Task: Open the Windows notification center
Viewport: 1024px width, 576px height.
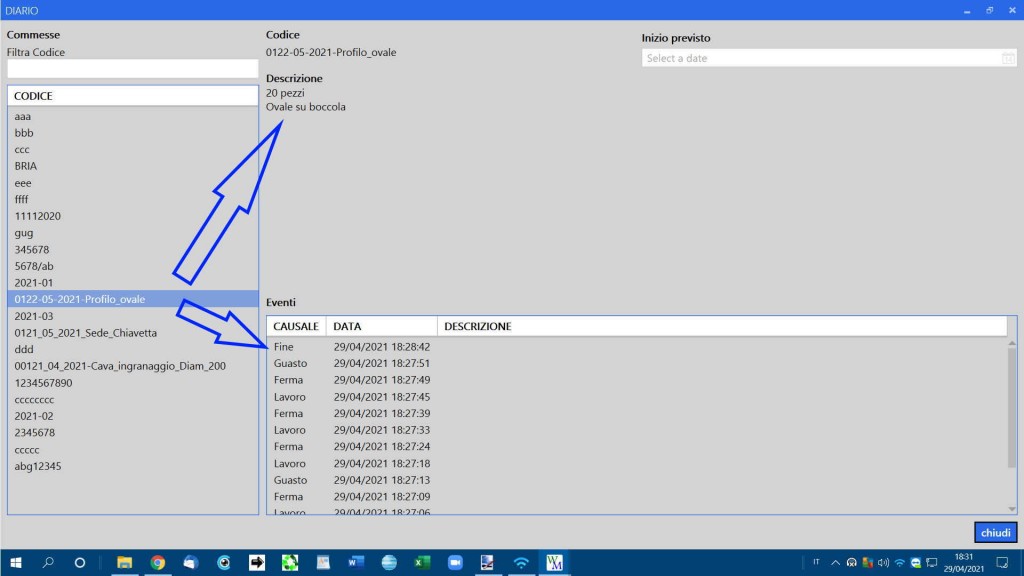Action: 1002,562
